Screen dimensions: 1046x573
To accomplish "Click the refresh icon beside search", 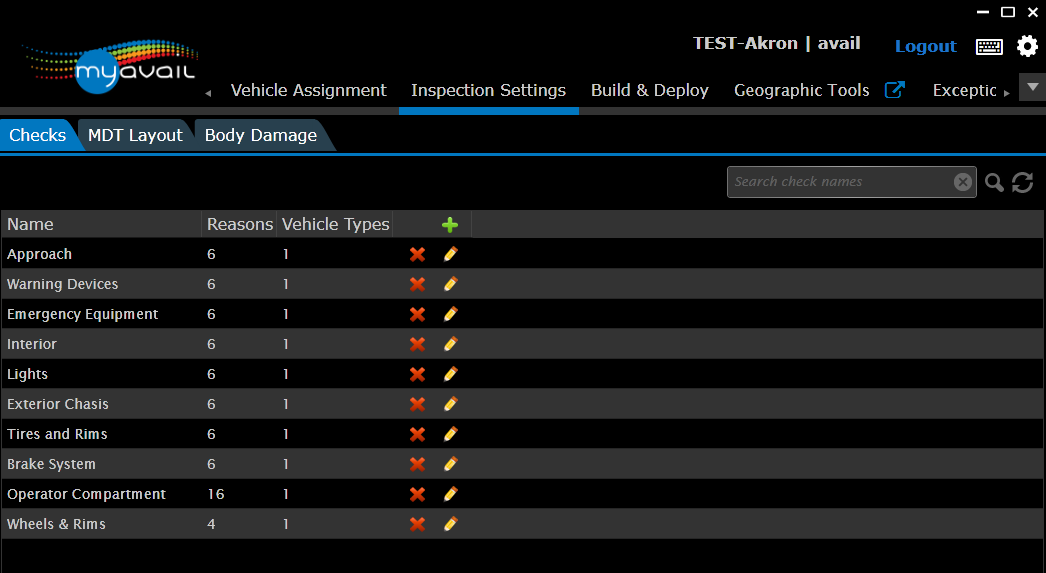I will pyautogui.click(x=1022, y=182).
